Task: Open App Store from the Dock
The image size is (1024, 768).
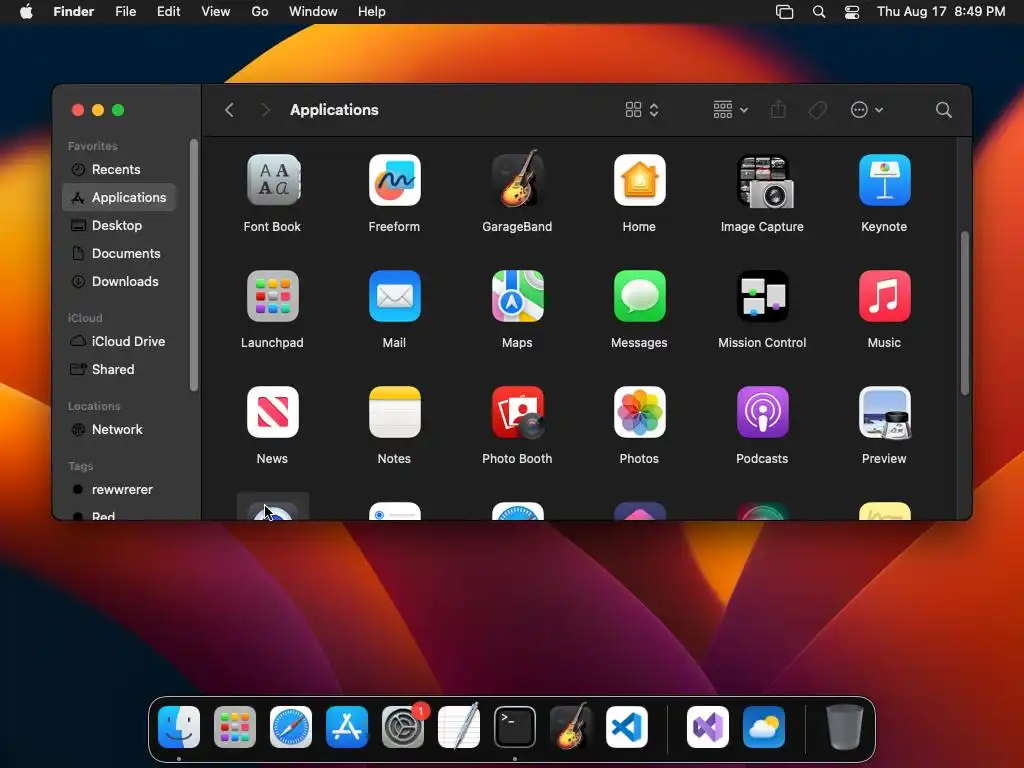Action: click(347, 727)
